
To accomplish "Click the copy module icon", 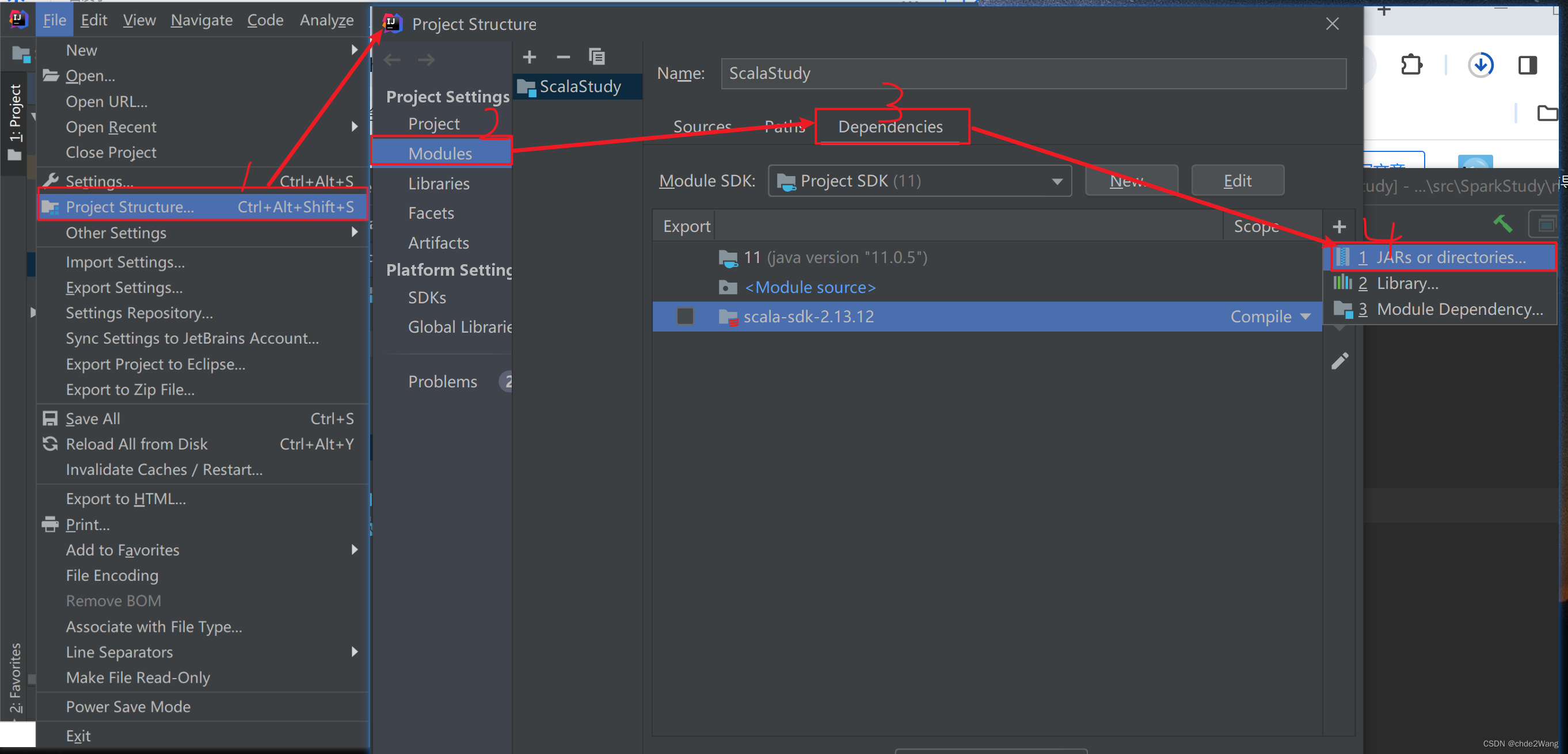I will [596, 56].
